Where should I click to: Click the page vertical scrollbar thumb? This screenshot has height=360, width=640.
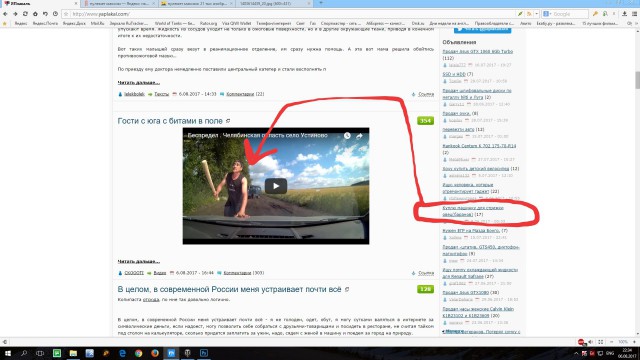coord(637,80)
